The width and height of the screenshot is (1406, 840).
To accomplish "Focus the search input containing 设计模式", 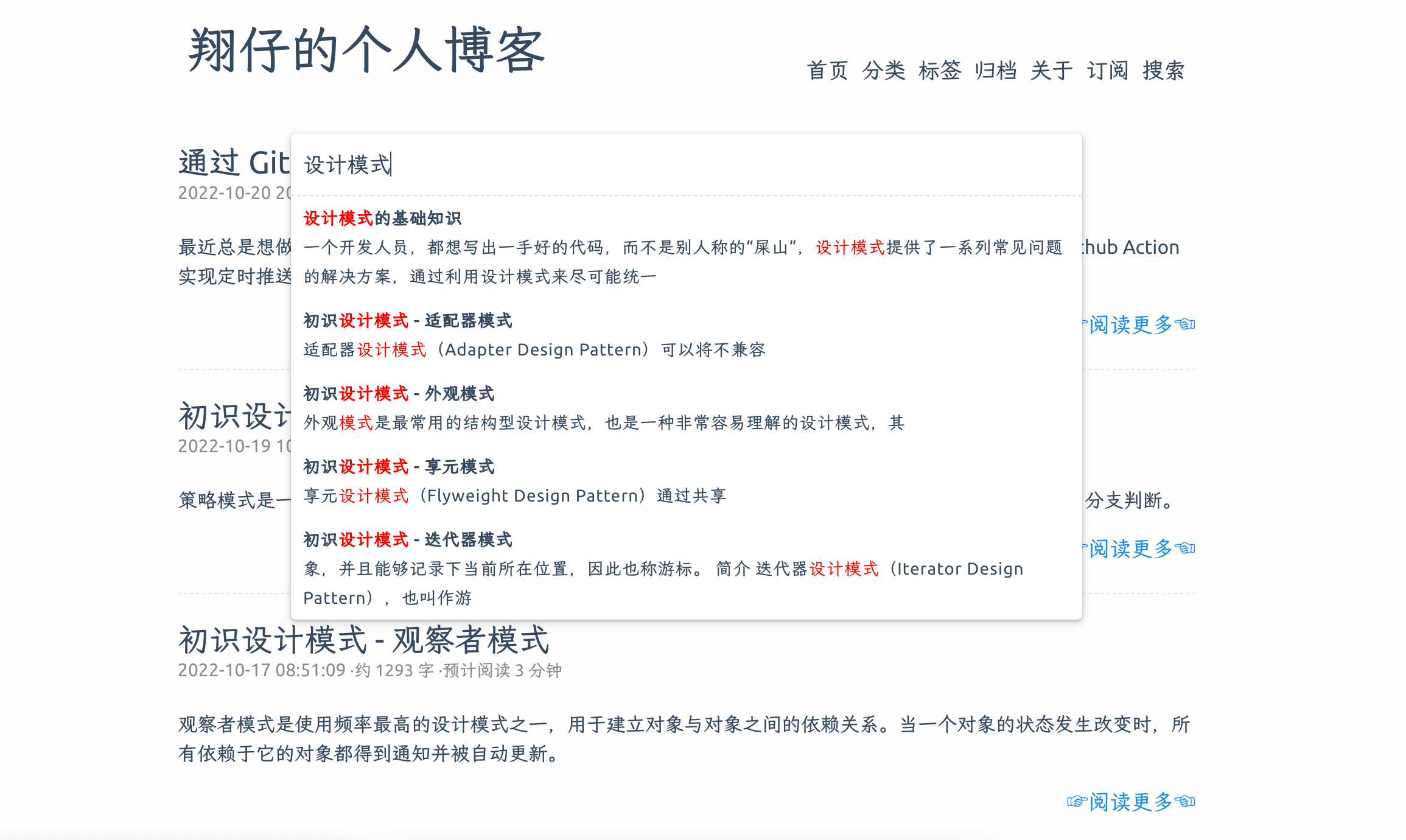I will point(686,165).
